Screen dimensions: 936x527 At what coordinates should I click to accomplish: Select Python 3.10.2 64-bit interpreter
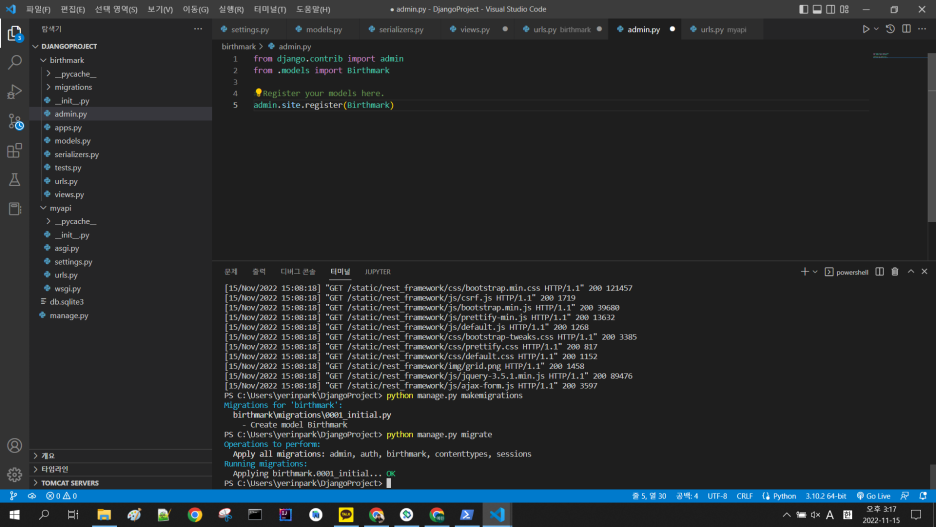(x=826, y=496)
